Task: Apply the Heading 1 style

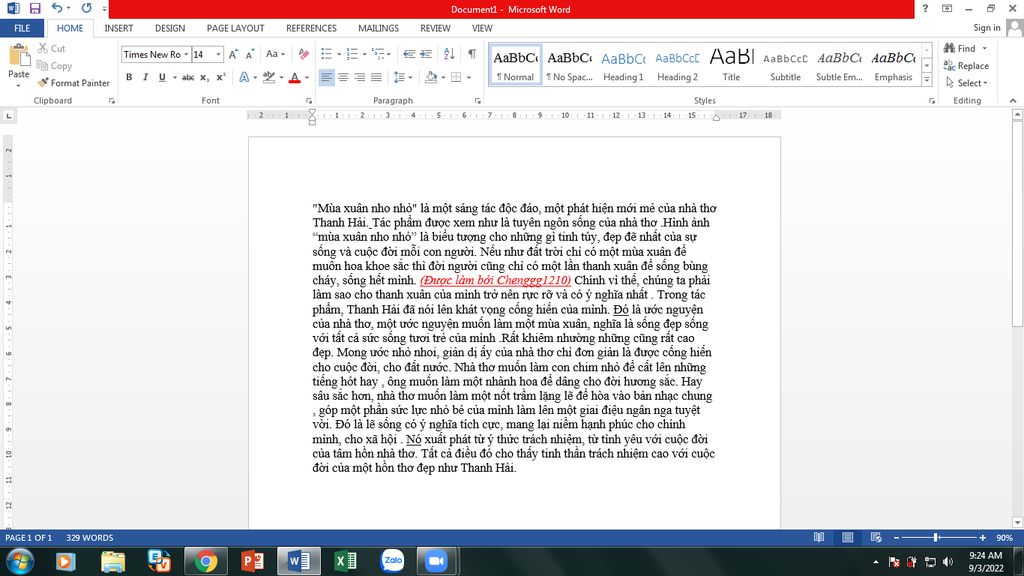Action: (623, 65)
